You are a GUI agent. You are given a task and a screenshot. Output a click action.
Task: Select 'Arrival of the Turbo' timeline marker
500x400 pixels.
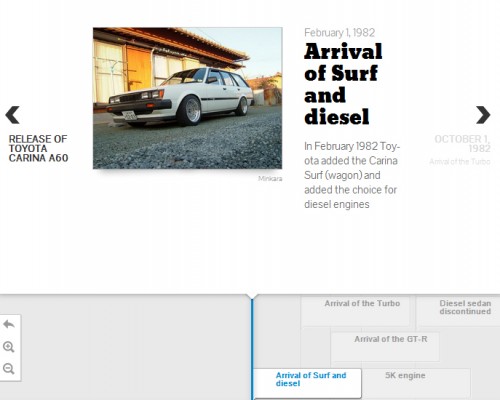click(x=356, y=311)
